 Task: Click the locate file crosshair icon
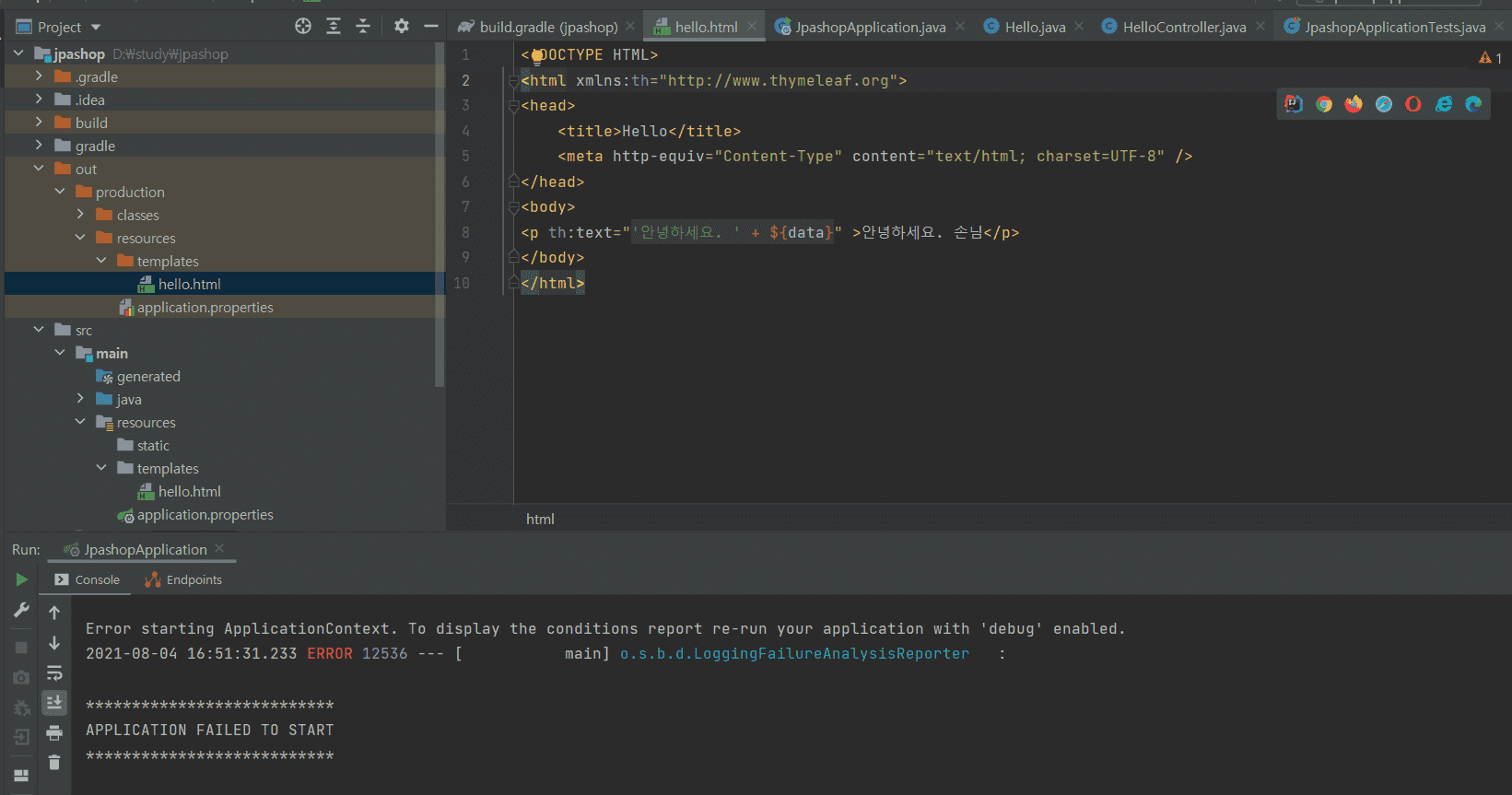click(x=303, y=27)
